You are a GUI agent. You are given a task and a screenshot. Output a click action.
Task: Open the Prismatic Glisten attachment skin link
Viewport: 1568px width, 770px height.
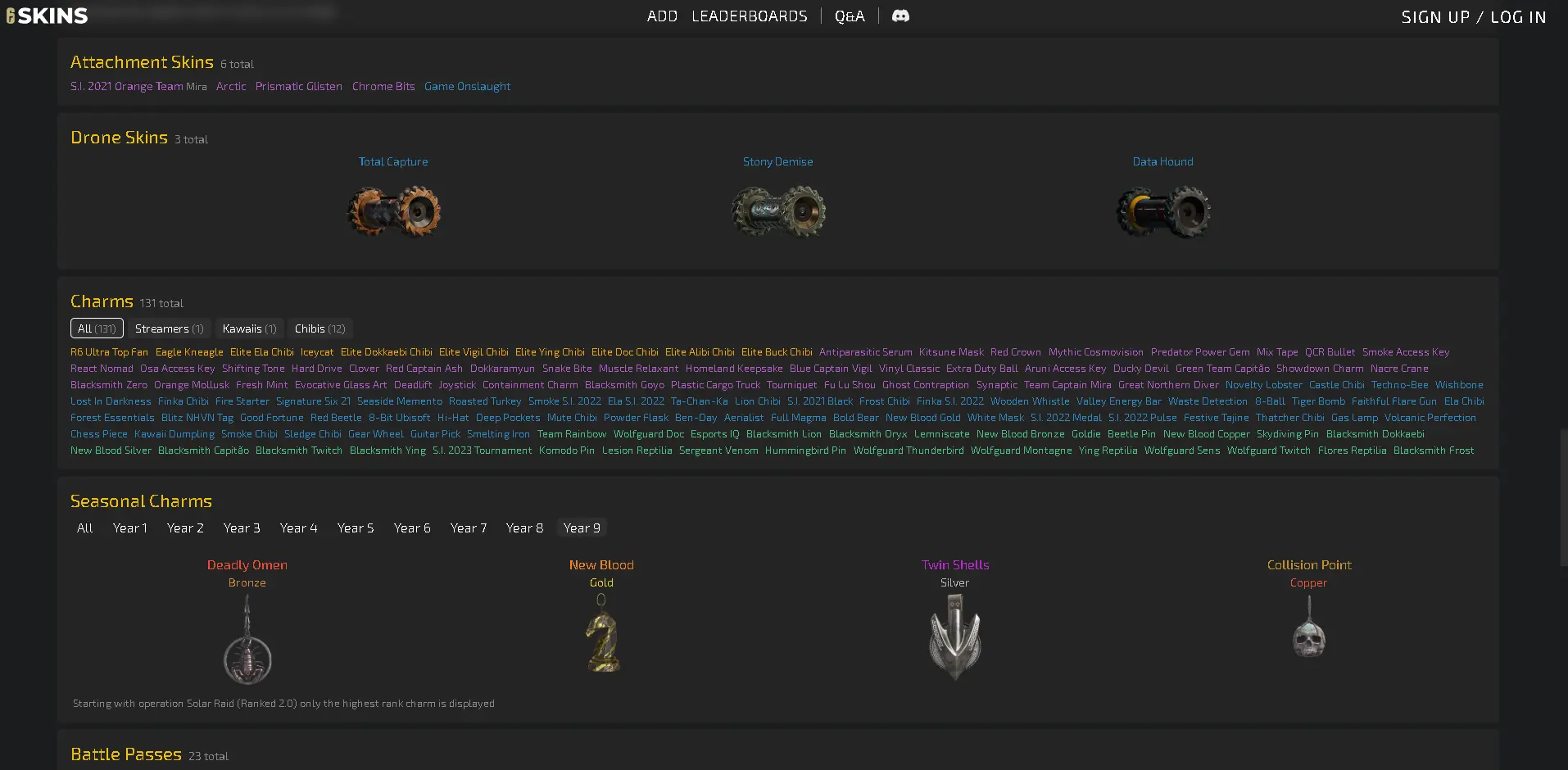coord(298,86)
